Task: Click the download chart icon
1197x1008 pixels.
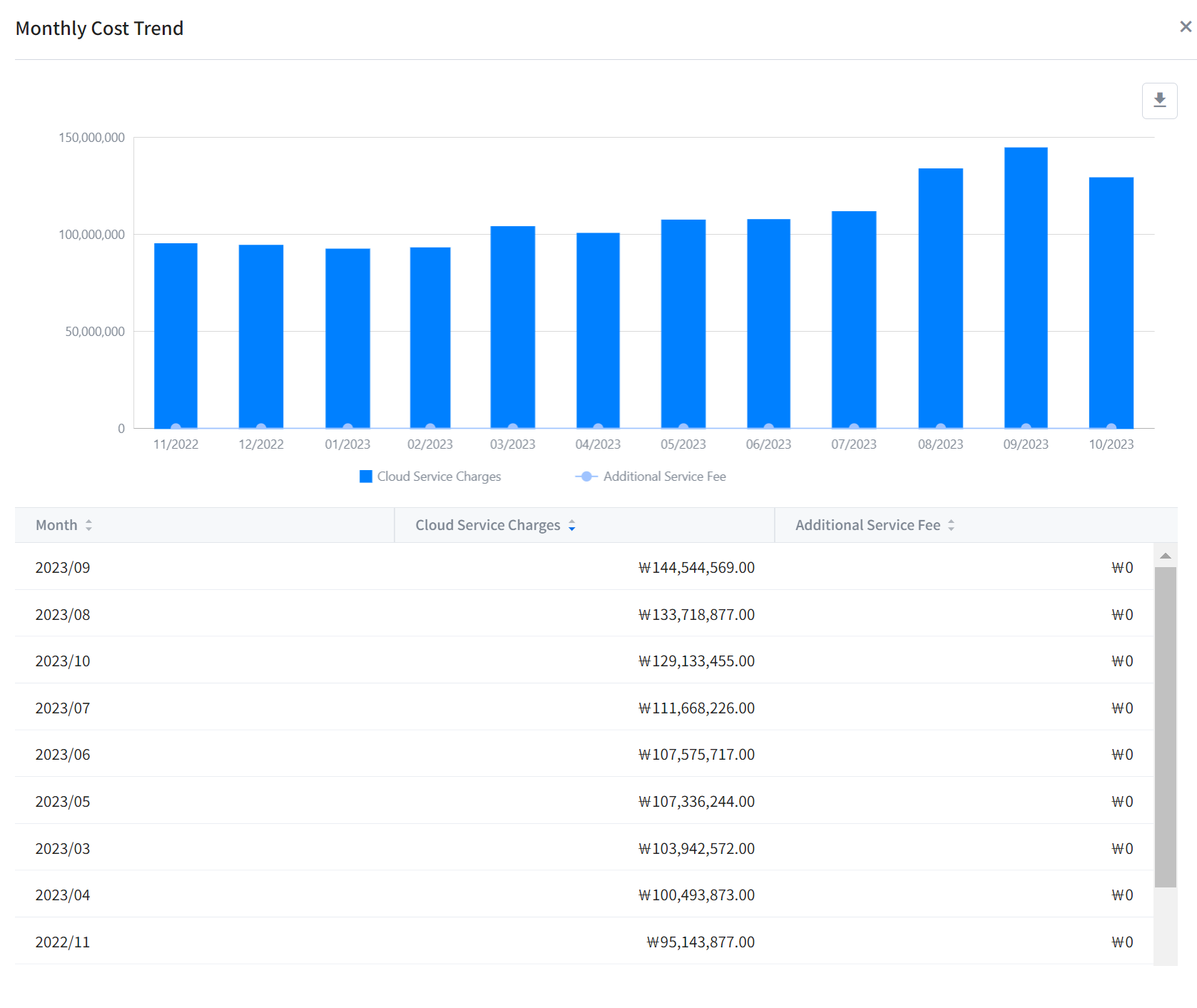Action: (1159, 101)
